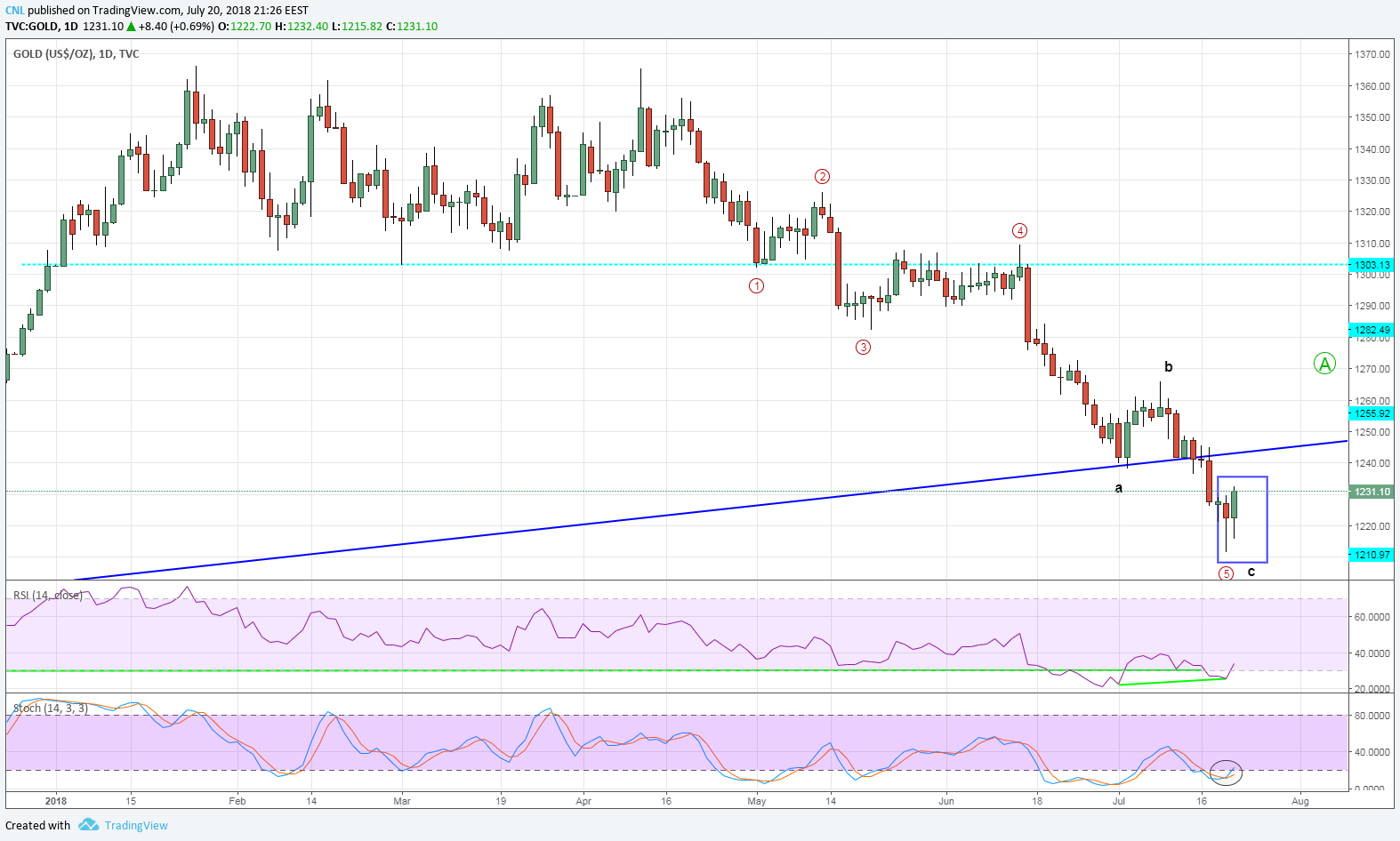Screen dimensions: 1400x841
Task: Select the circled green A wave label
Action: pos(1324,364)
